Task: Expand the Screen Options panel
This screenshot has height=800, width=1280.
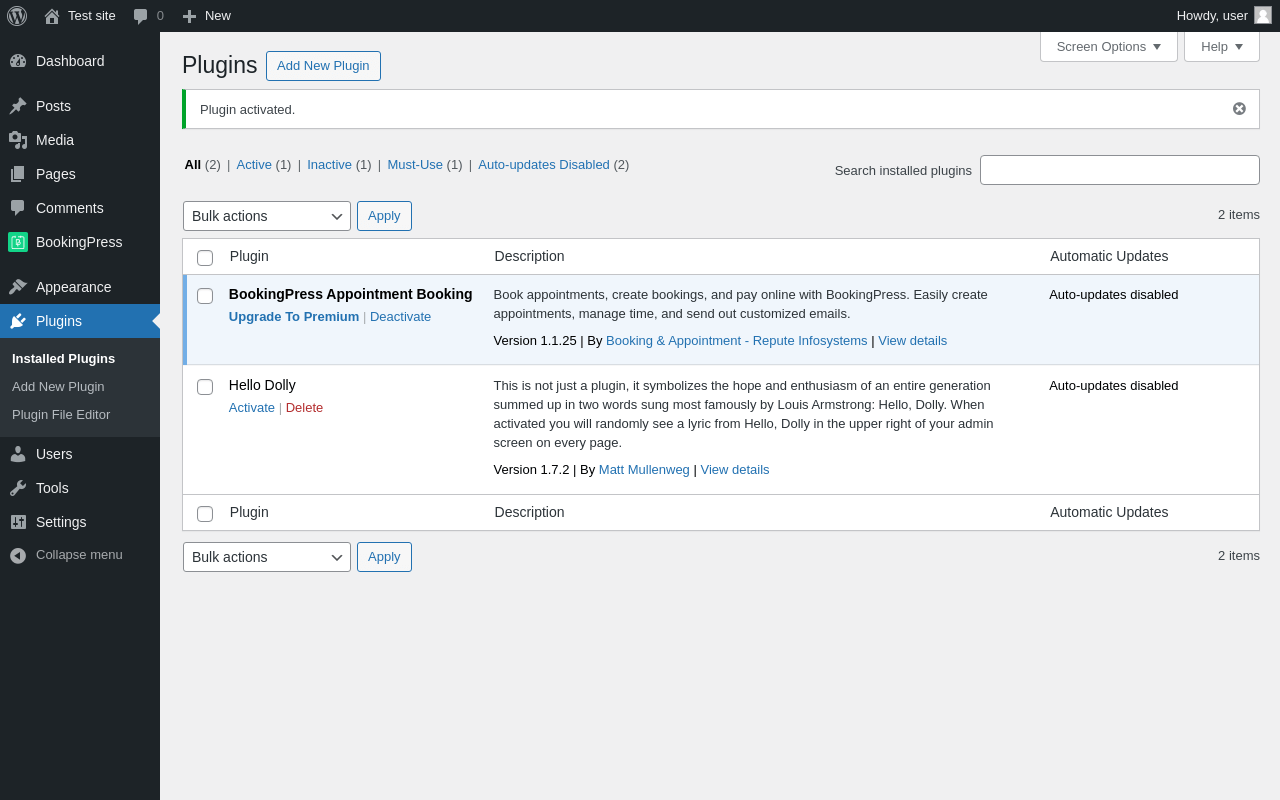Action: [1108, 46]
